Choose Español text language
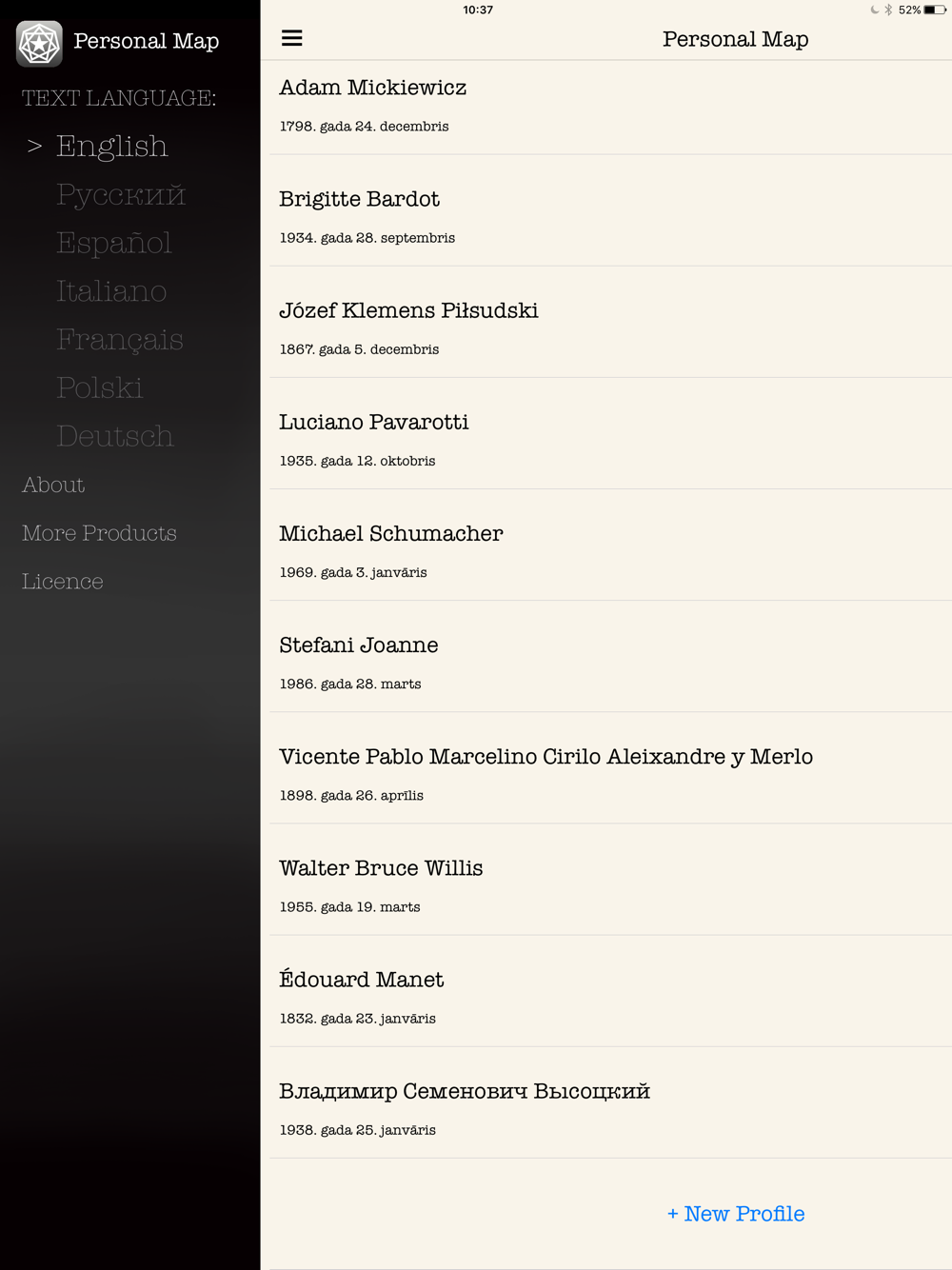 pyautogui.click(x=113, y=244)
